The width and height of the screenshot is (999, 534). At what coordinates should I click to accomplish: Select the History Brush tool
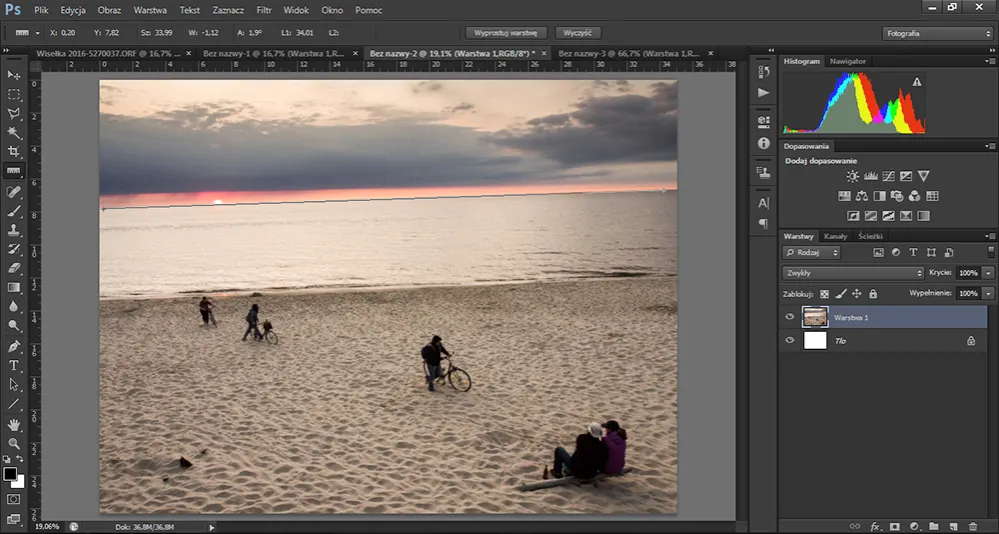(x=13, y=249)
